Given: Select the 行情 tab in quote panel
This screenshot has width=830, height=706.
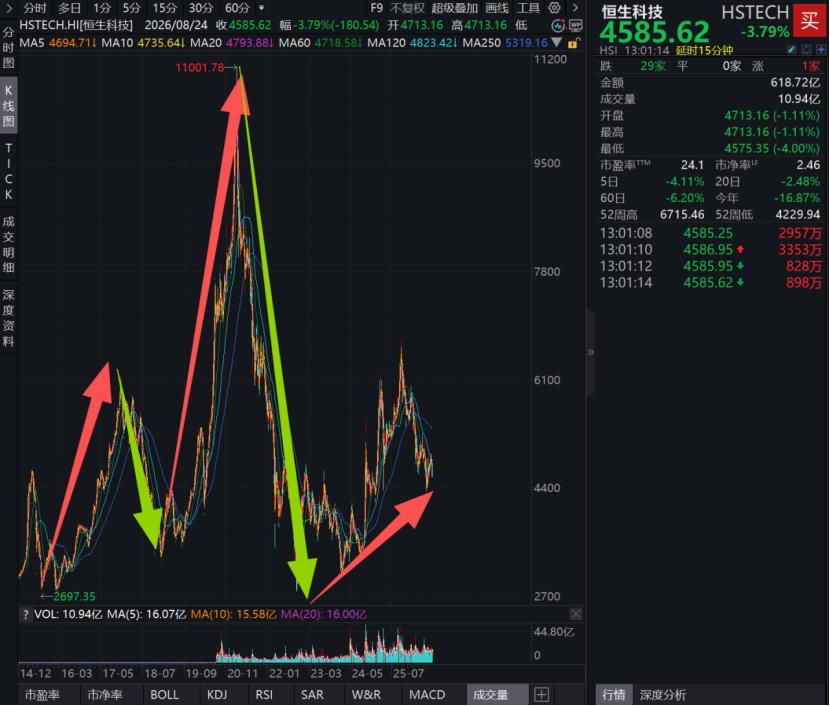Looking at the screenshot, I should tap(614, 694).
